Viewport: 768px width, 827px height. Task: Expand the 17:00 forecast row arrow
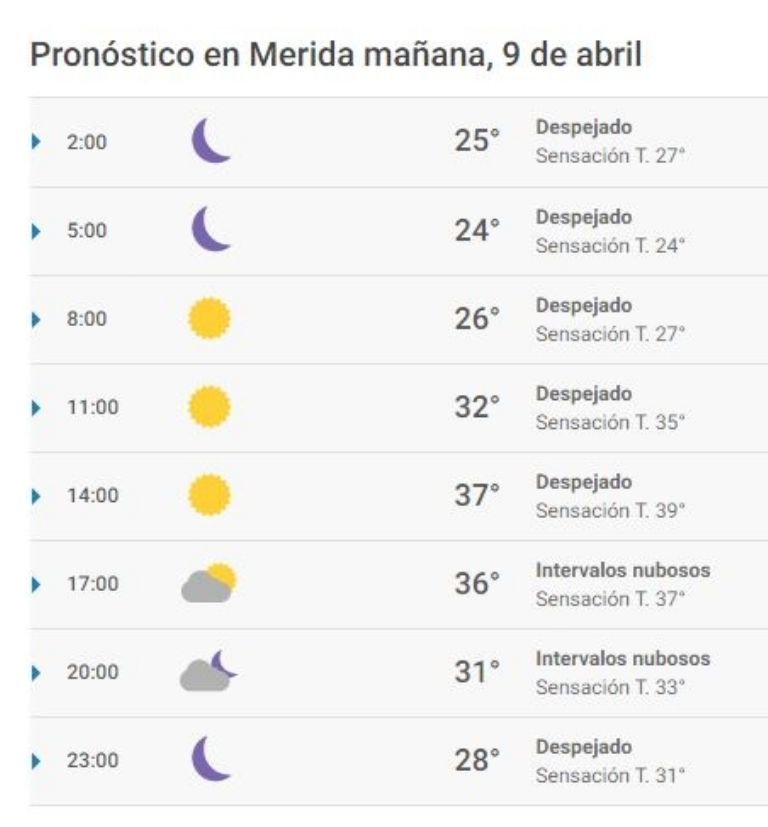pos(36,584)
